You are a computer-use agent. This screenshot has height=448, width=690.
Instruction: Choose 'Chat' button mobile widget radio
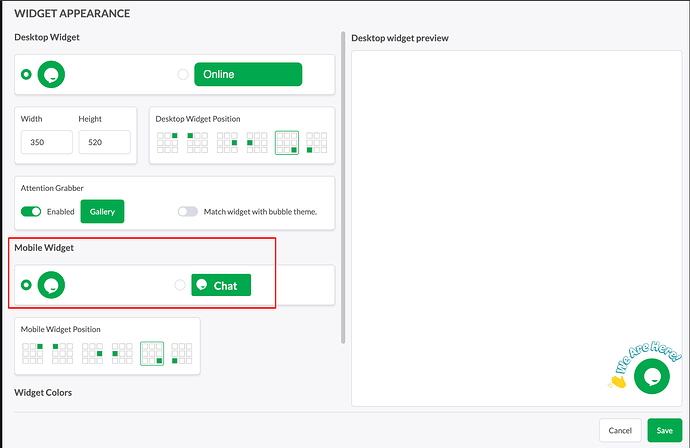pos(180,285)
